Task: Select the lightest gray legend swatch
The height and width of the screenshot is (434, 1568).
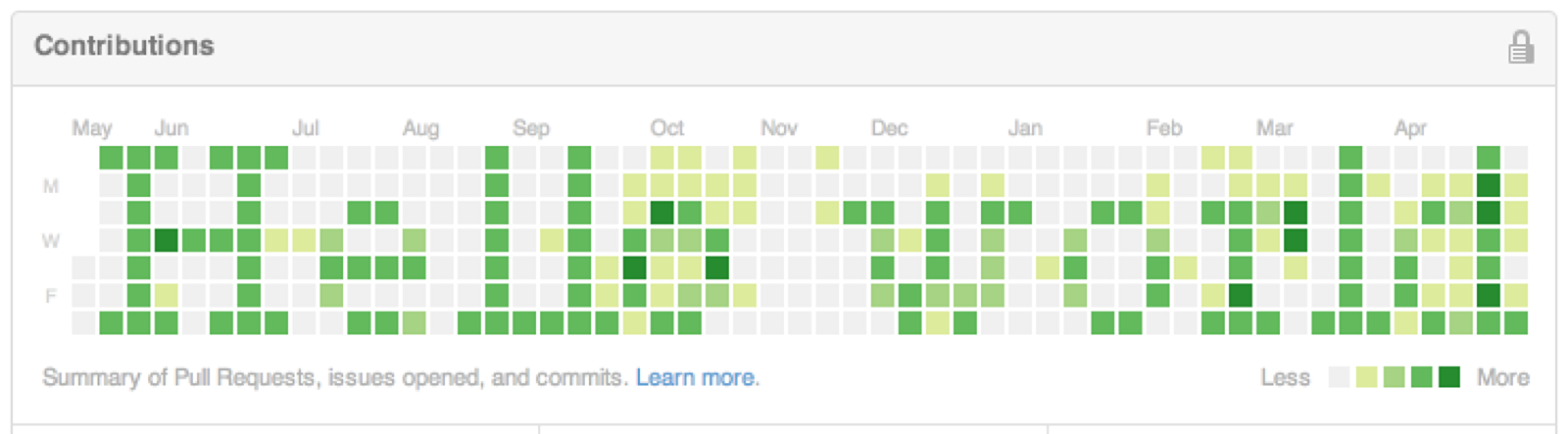Action: (x=1339, y=377)
